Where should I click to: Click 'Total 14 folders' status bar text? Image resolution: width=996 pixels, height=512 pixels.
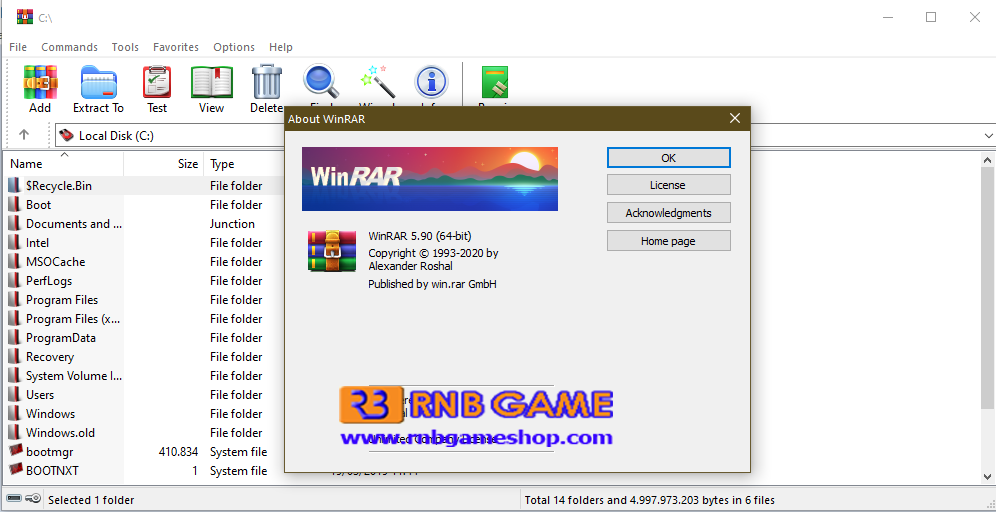point(650,500)
